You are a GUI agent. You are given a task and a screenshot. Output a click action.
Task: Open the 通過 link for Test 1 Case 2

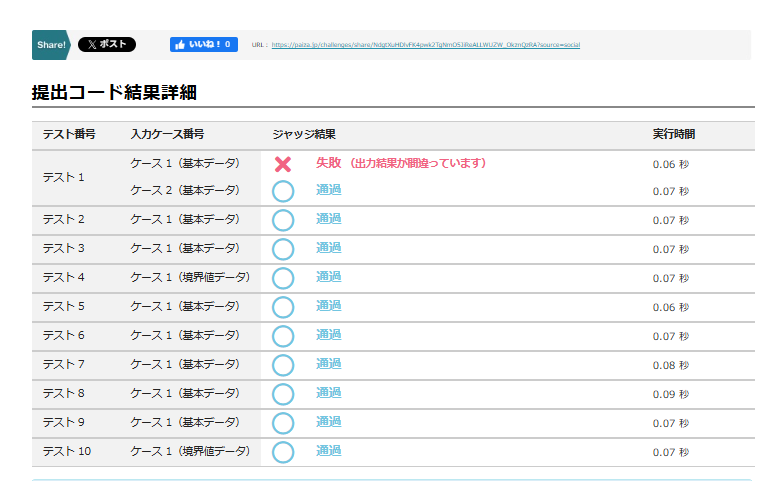coord(329,190)
